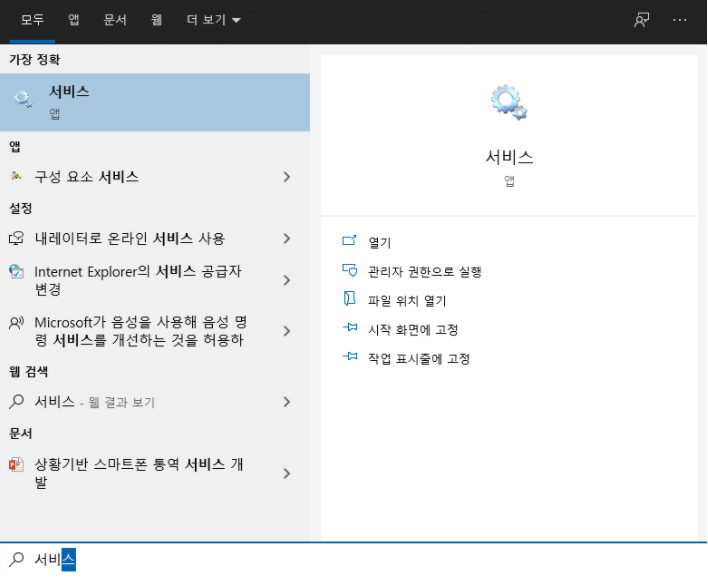Click the magnifier icon in 웹 검색
This screenshot has width=708, height=581.
coord(16,401)
